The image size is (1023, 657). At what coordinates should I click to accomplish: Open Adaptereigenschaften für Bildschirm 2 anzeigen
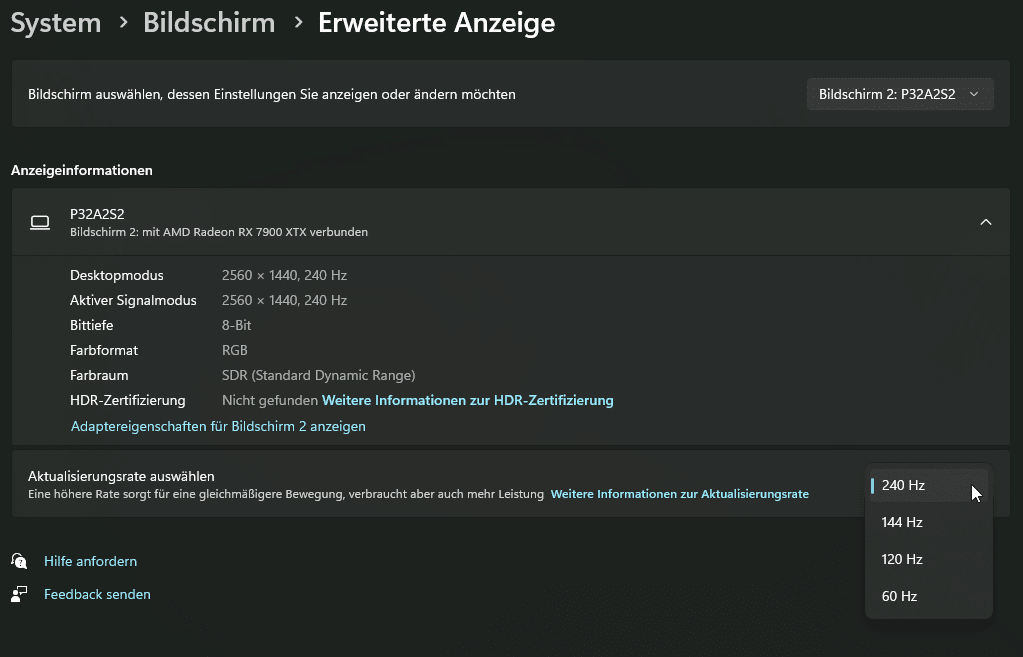point(218,426)
